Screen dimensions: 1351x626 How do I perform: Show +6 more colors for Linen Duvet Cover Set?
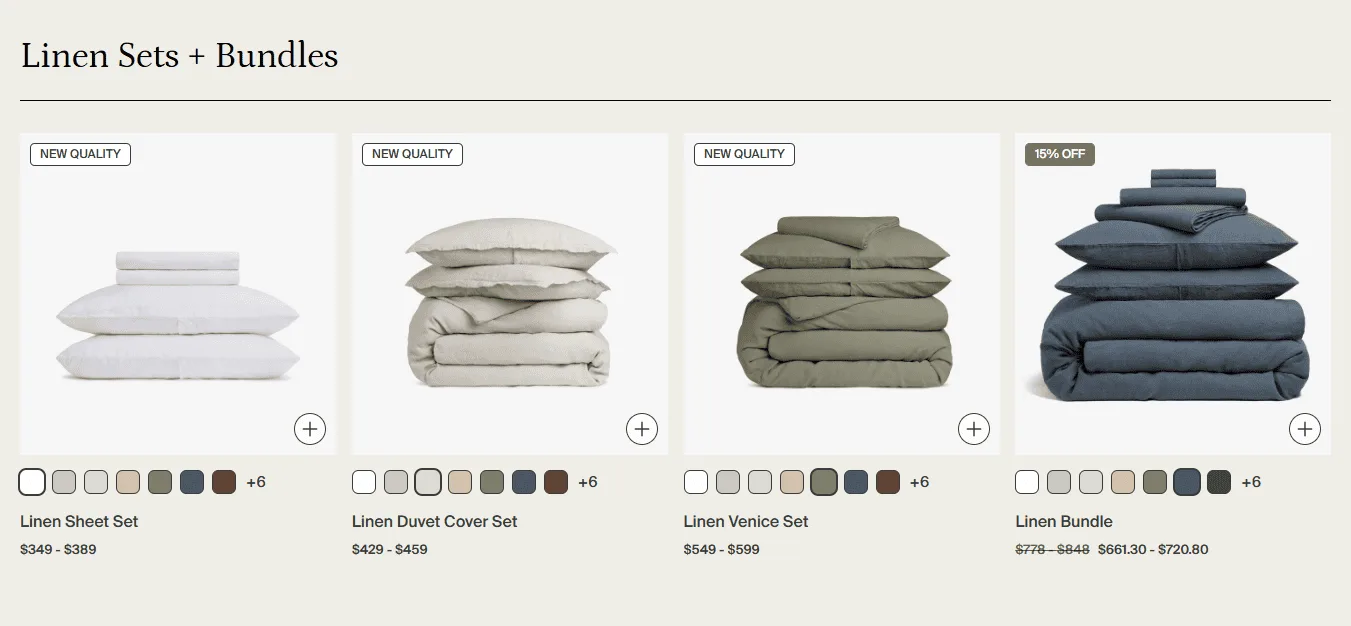tap(588, 482)
